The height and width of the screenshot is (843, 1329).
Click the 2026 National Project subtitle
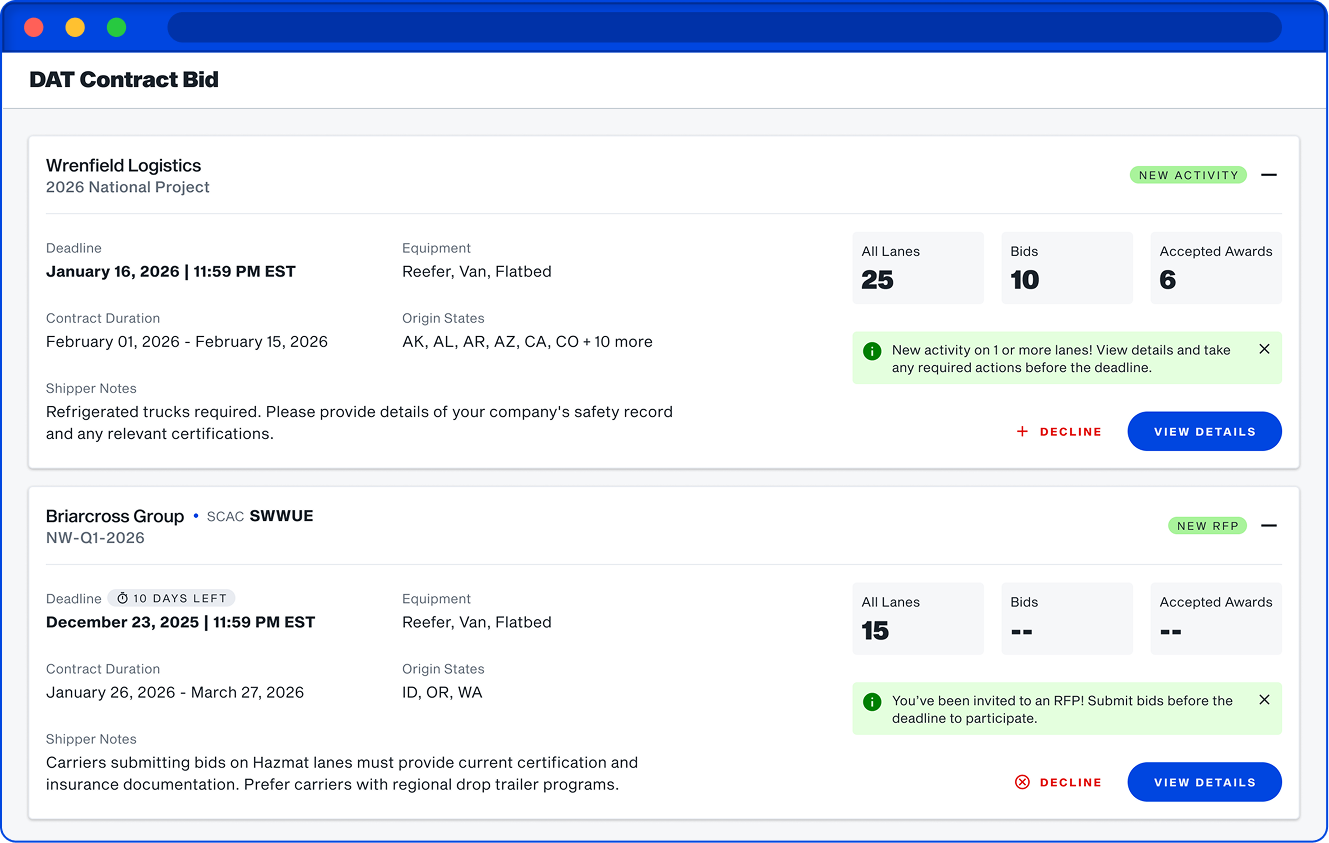pyautogui.click(x=128, y=188)
